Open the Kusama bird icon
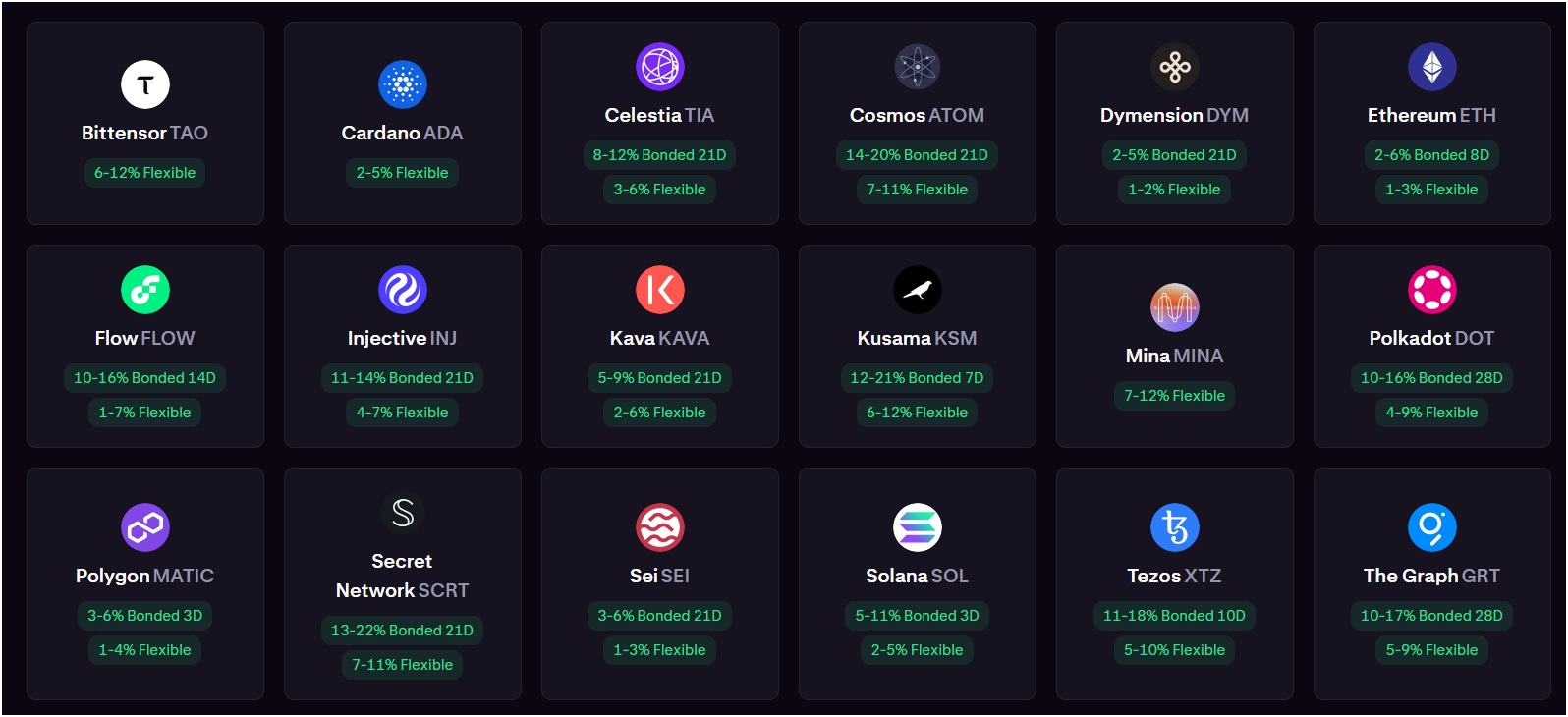Viewport: 1568px width, 717px height. pos(918,290)
